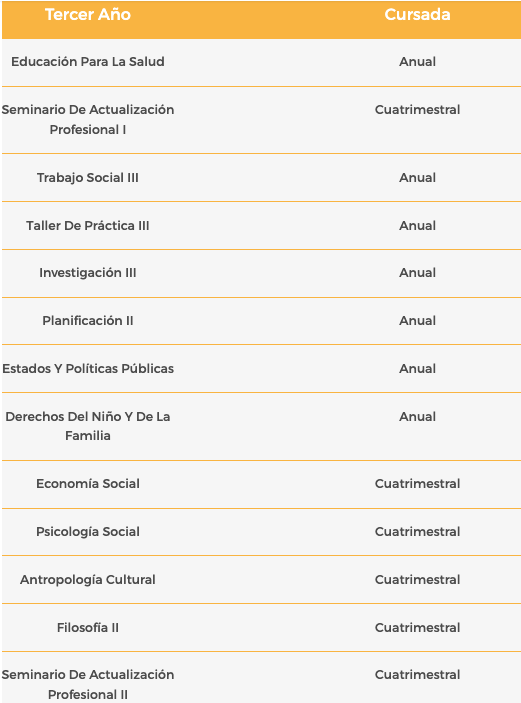The image size is (521, 703).
Task: Click the Planificación II subject name
Action: [x=88, y=321]
